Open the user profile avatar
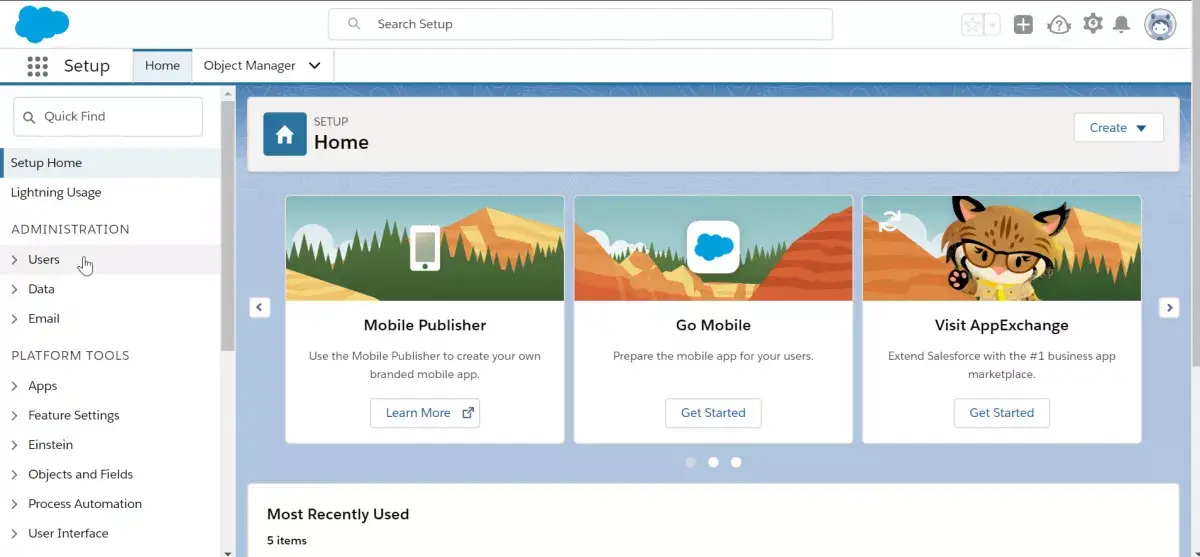The width and height of the screenshot is (1200, 557). [x=1160, y=25]
